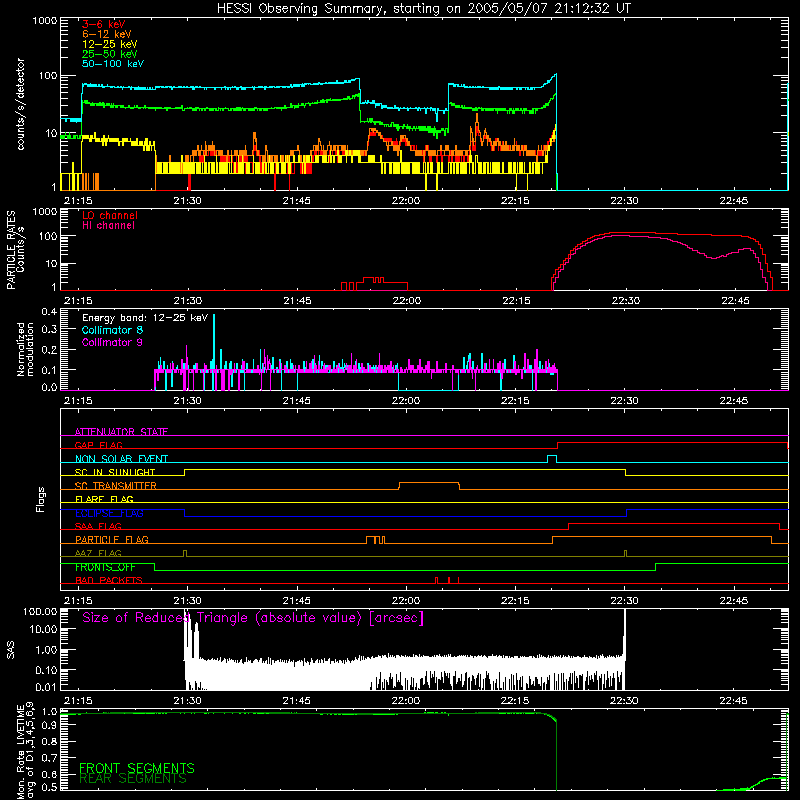This screenshot has height=800, width=800.
Task: Click the 1000 tick on counts/s/detector axis
Action: (x=45, y=21)
